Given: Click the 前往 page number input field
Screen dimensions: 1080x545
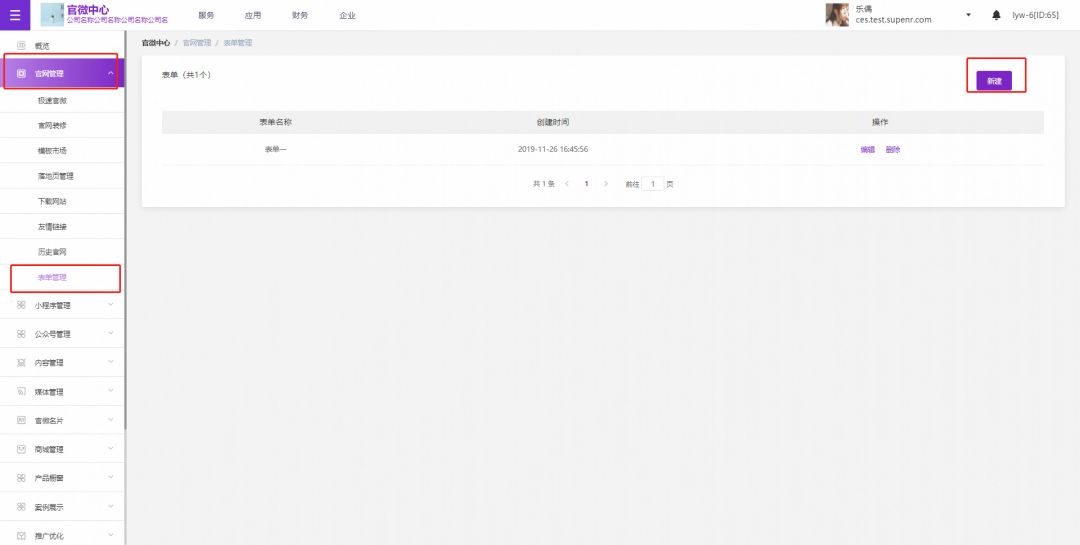Looking at the screenshot, I should (652, 184).
